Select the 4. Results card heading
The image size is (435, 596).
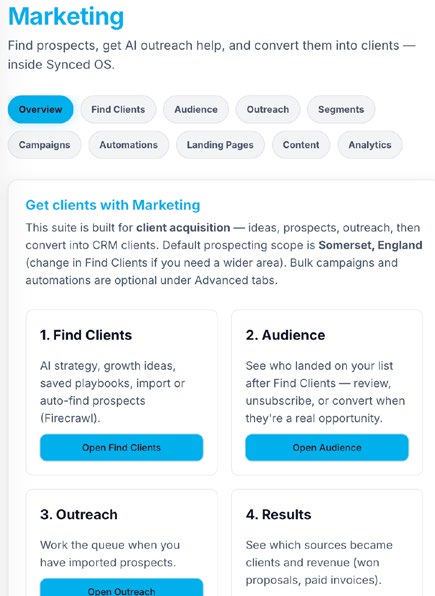[278, 514]
